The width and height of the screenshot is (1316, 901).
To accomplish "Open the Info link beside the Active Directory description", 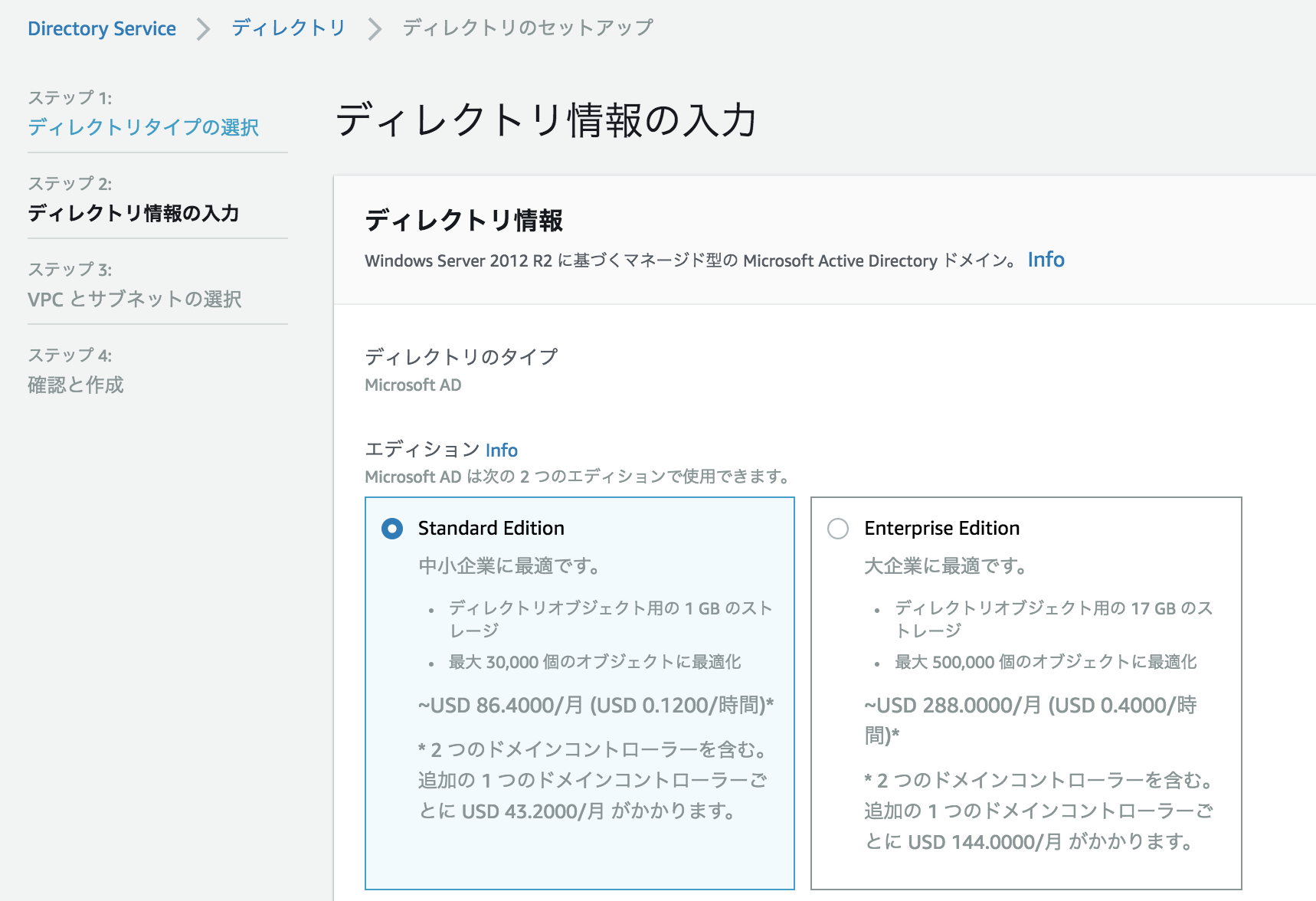I will tap(1046, 260).
